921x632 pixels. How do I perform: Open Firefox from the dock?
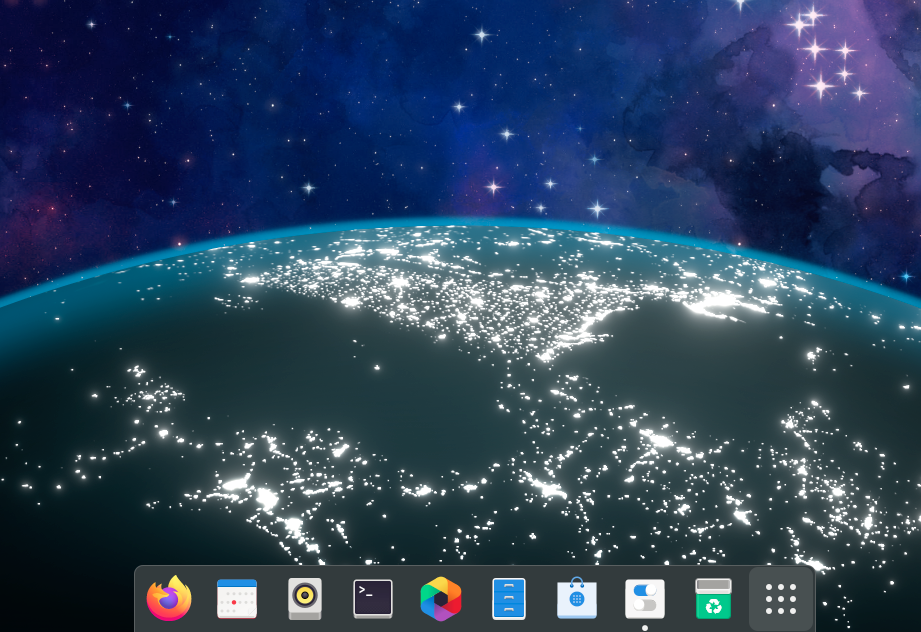tap(169, 599)
